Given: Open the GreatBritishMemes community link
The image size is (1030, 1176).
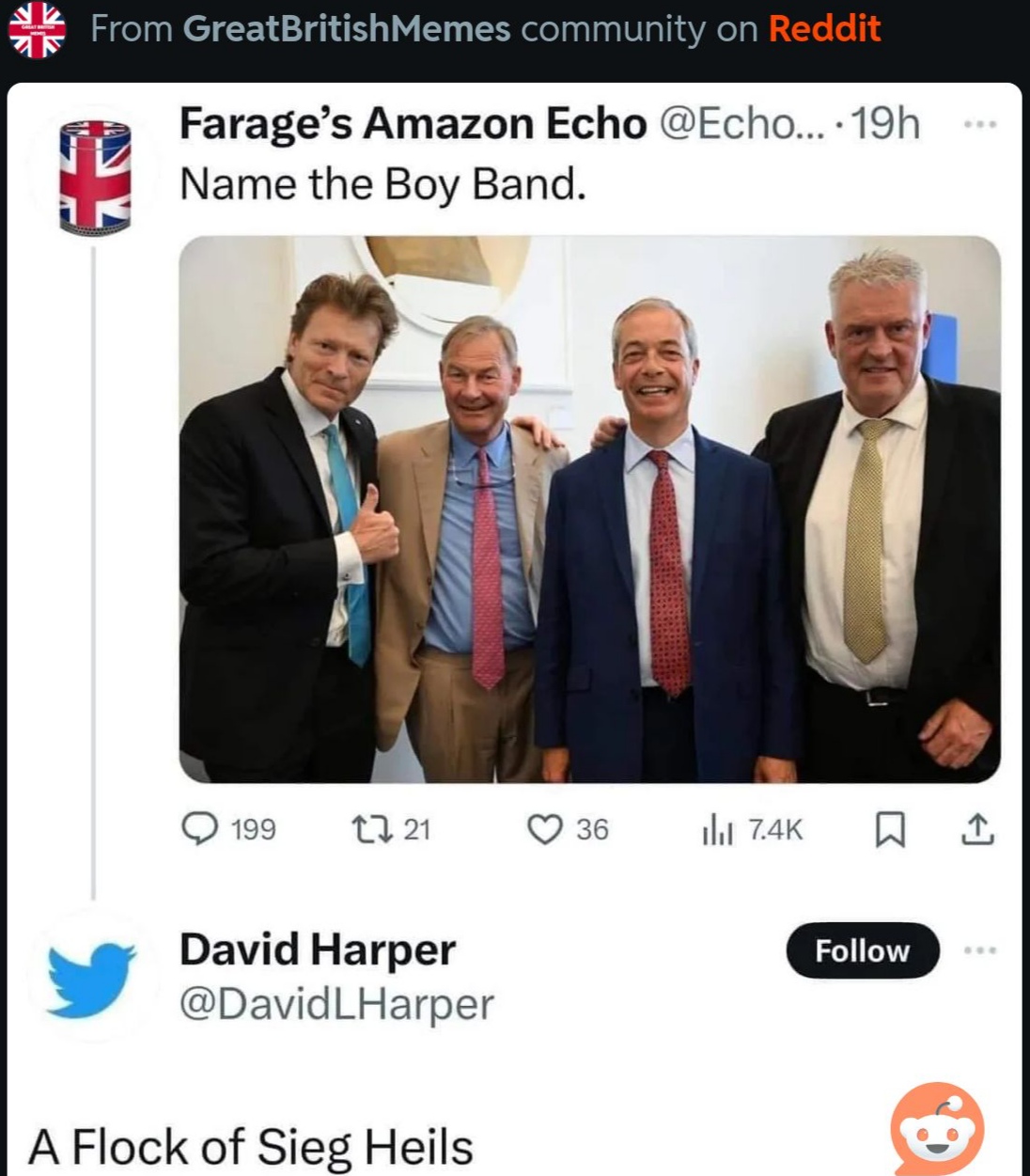Looking at the screenshot, I should [346, 29].
